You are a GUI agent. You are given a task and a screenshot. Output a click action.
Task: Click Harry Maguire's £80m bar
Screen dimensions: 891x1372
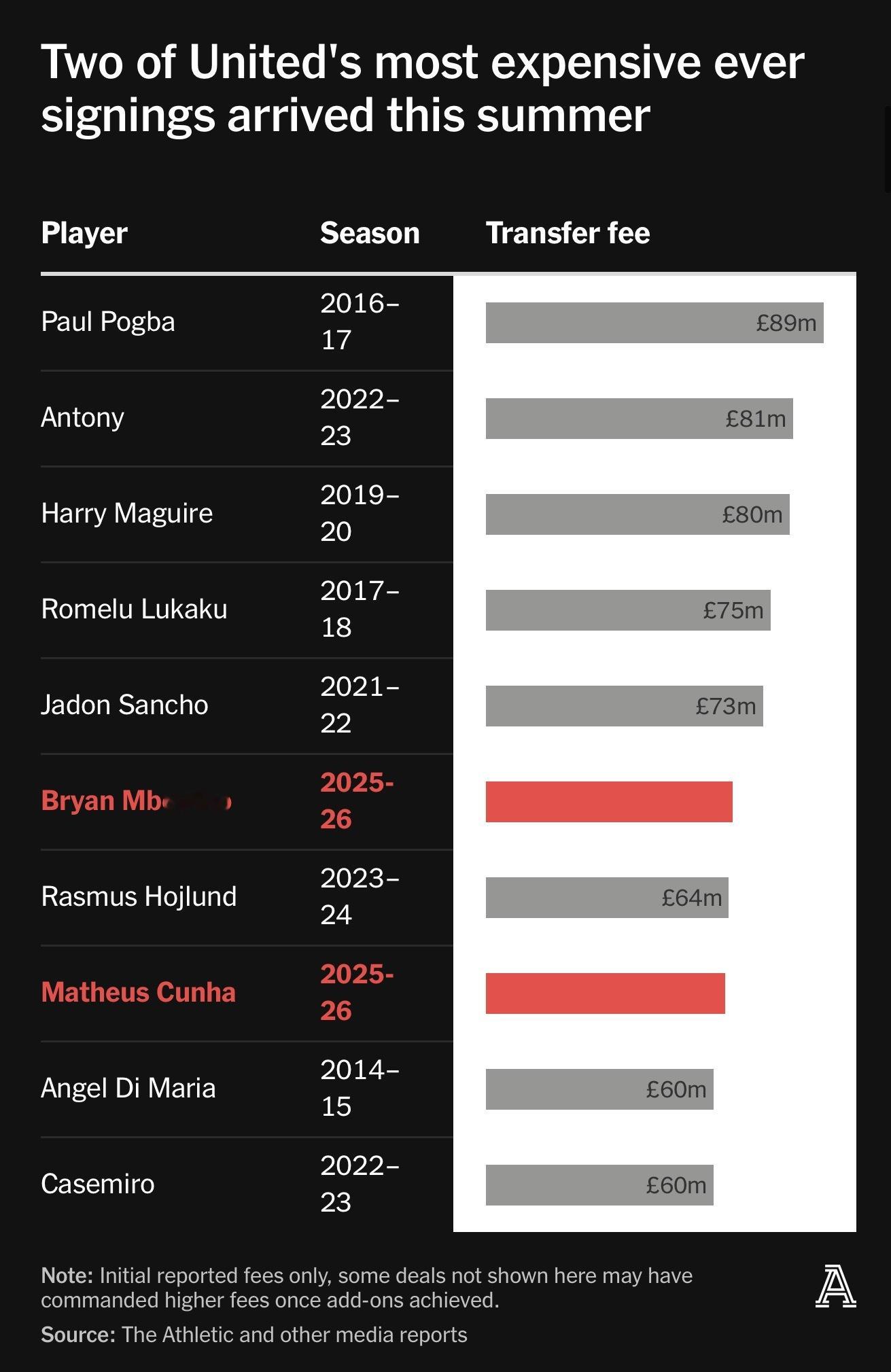(637, 514)
